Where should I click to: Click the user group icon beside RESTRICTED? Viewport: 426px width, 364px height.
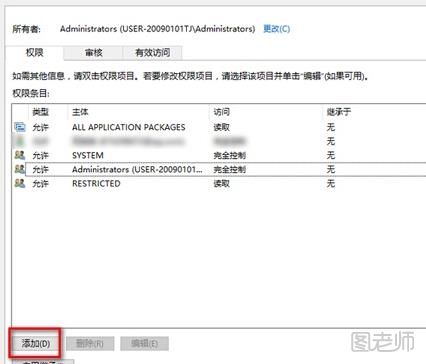[20, 183]
